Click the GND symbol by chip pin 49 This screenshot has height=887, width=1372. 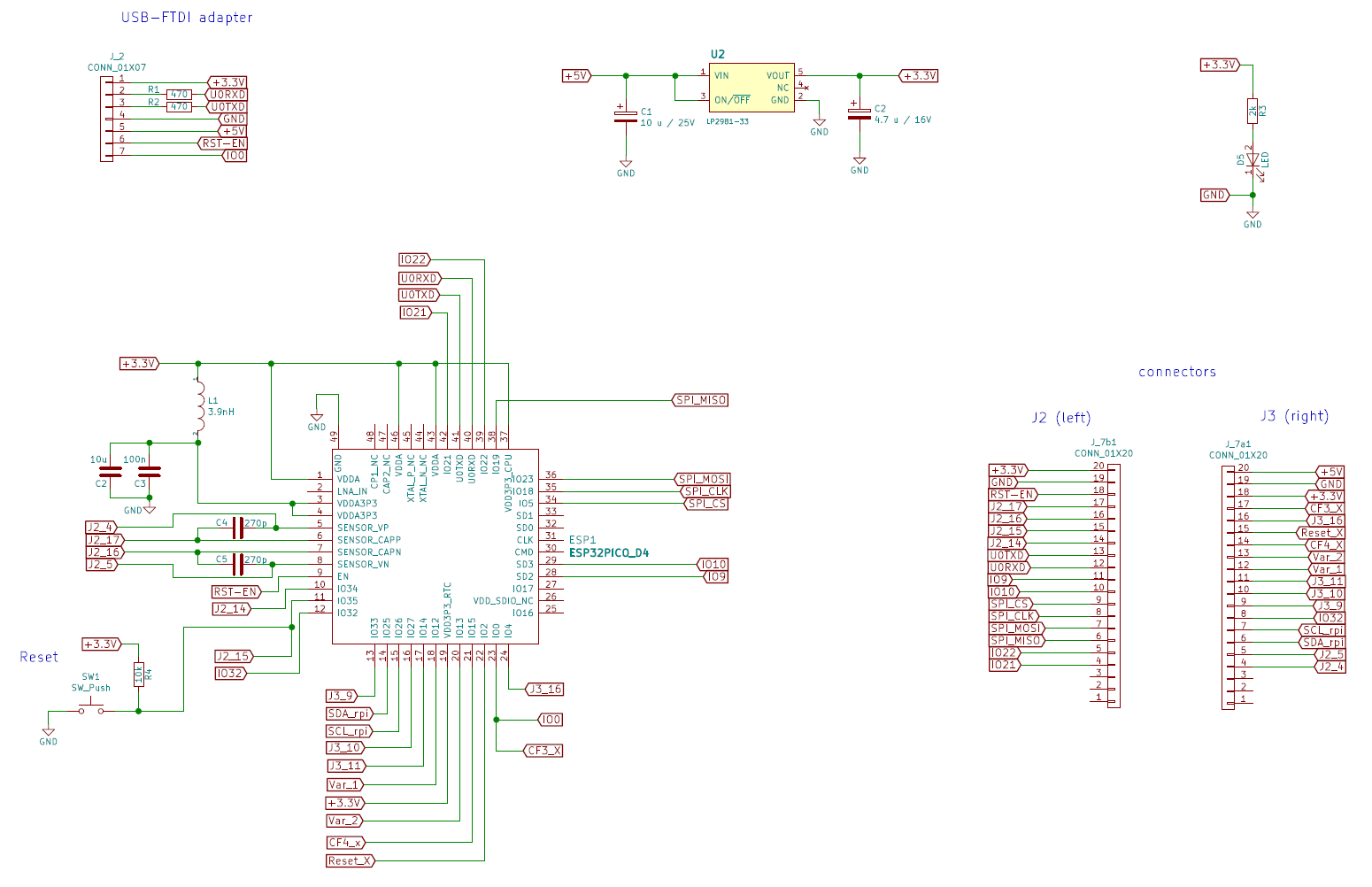click(317, 421)
